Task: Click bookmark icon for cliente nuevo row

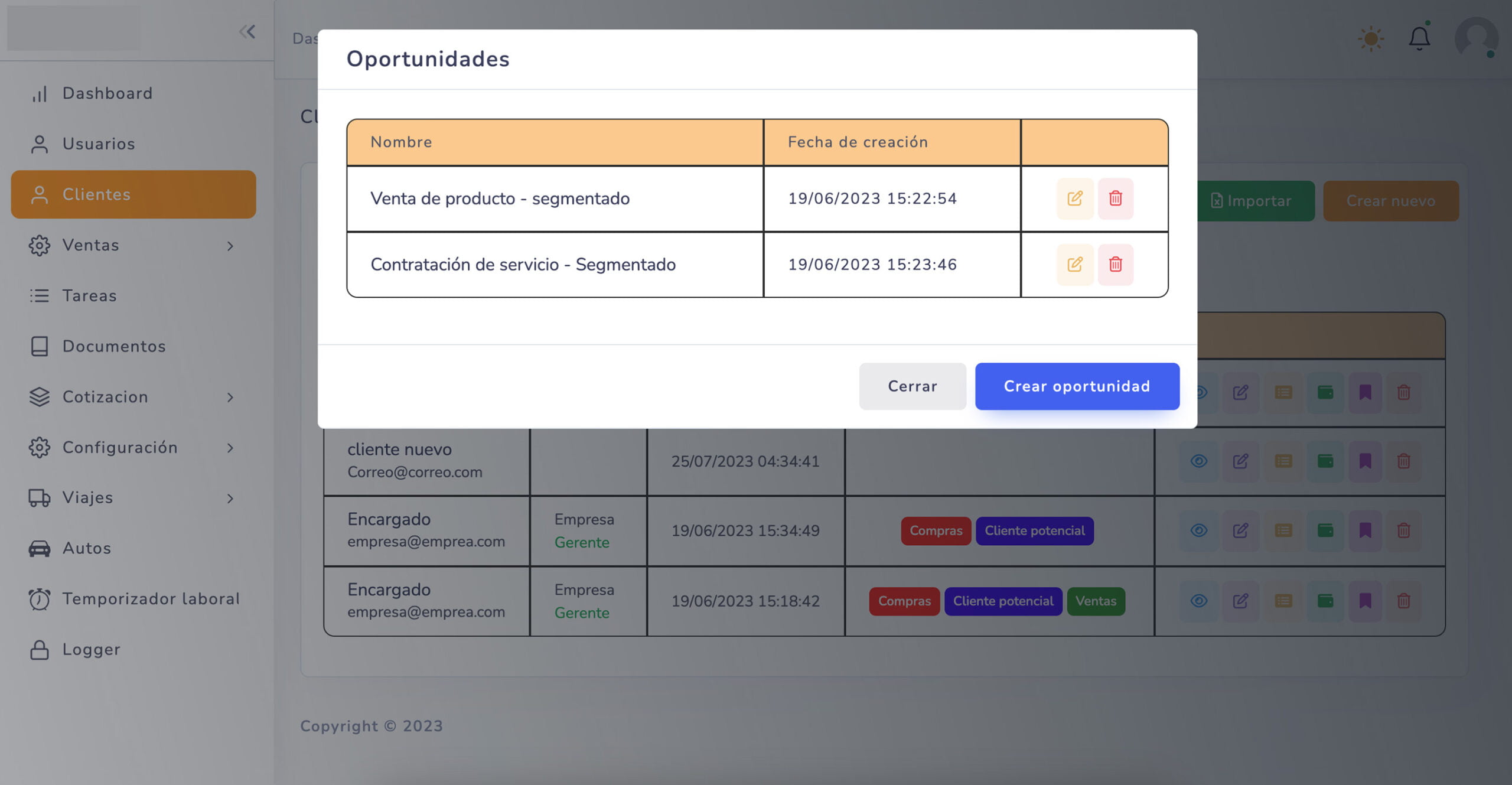Action: (x=1365, y=461)
